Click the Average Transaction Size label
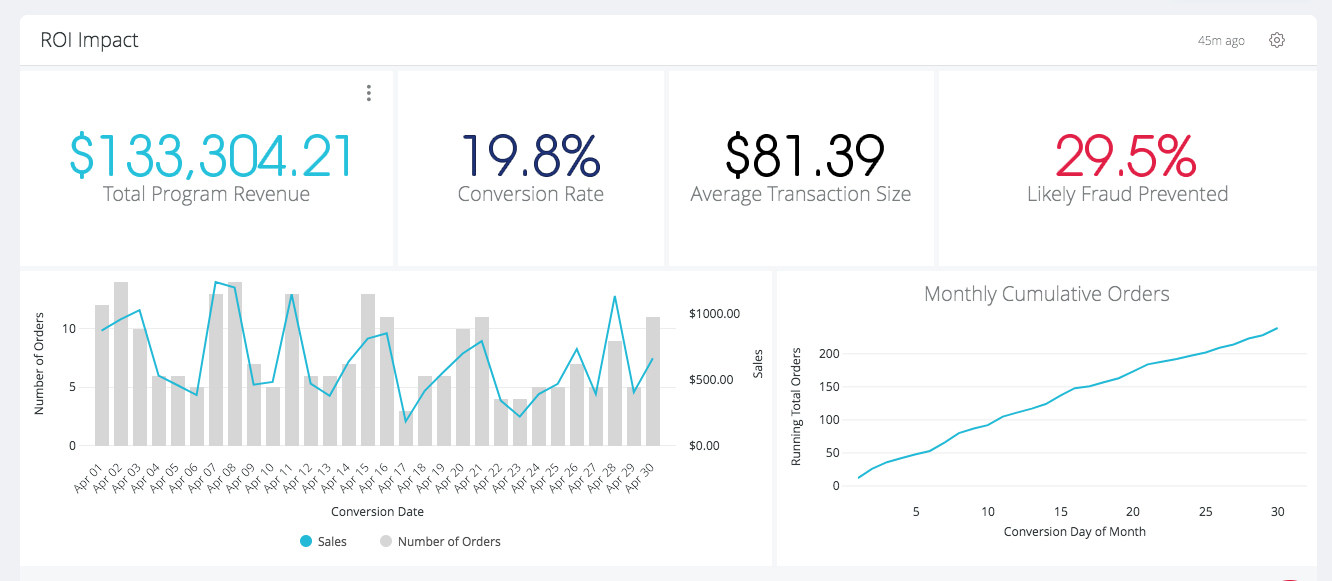Viewport: 1332px width, 581px height. [x=800, y=194]
